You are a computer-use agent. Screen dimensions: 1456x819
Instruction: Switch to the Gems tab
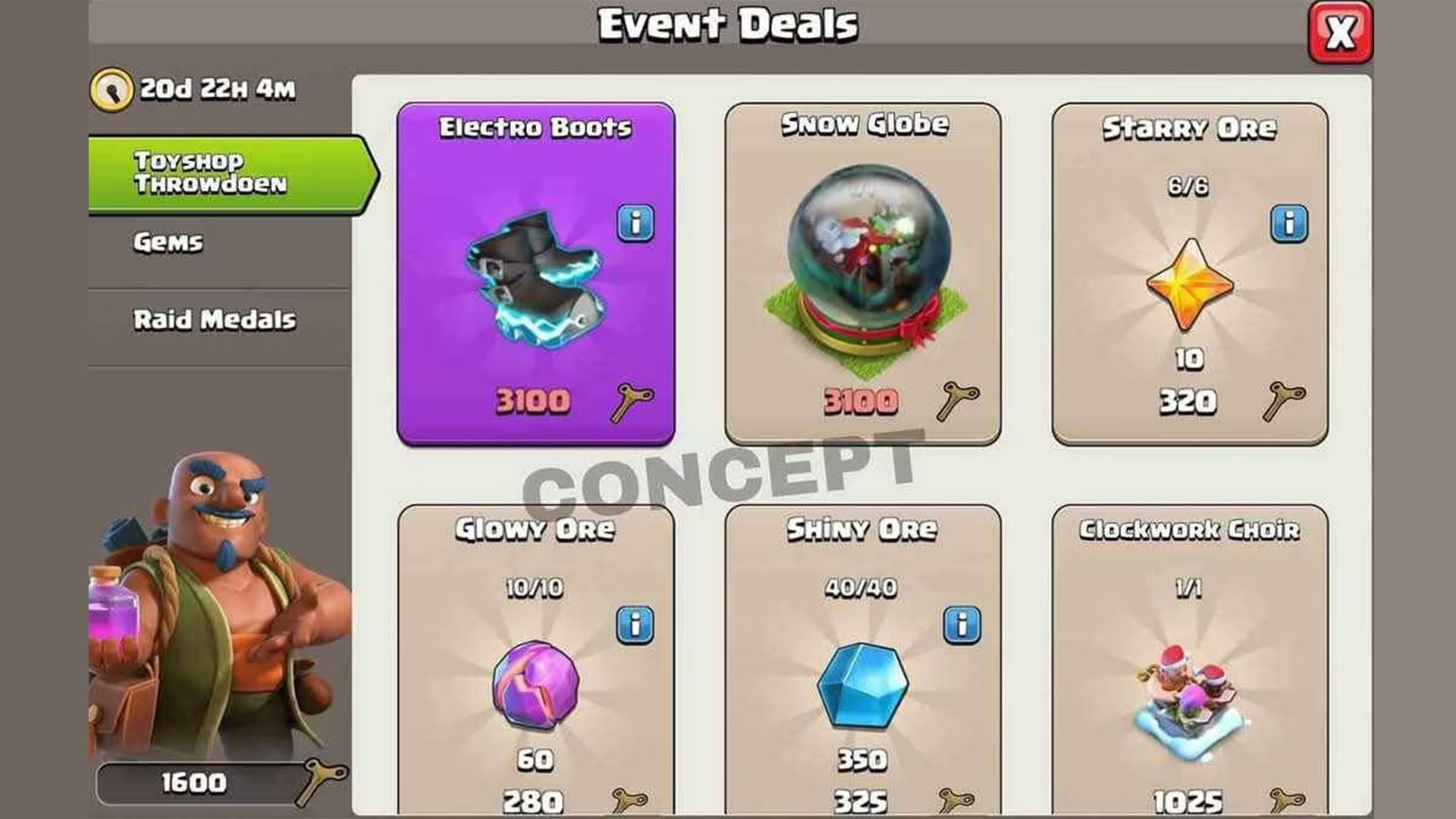click(x=220, y=243)
